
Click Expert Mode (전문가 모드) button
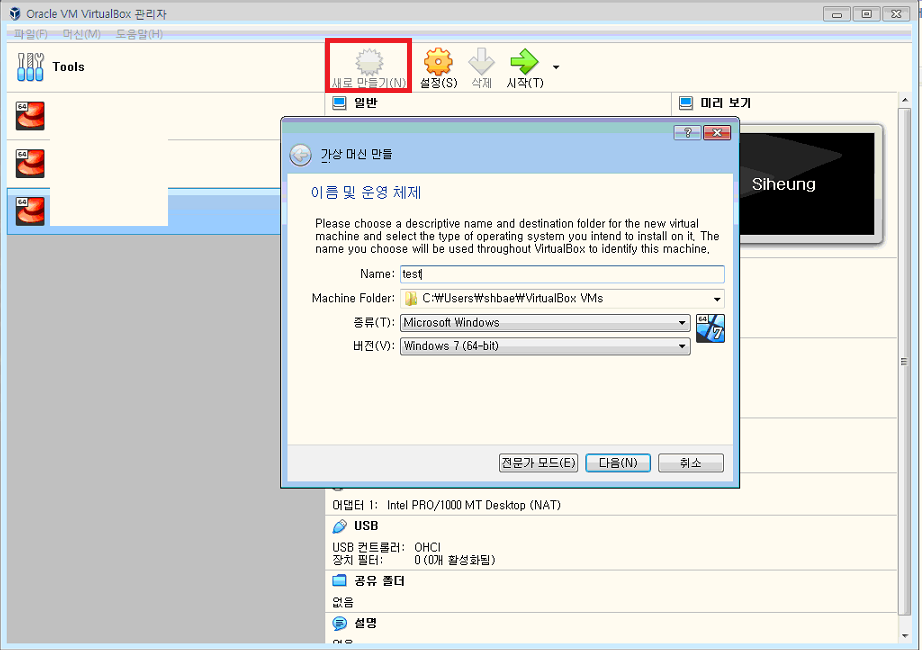pos(538,463)
